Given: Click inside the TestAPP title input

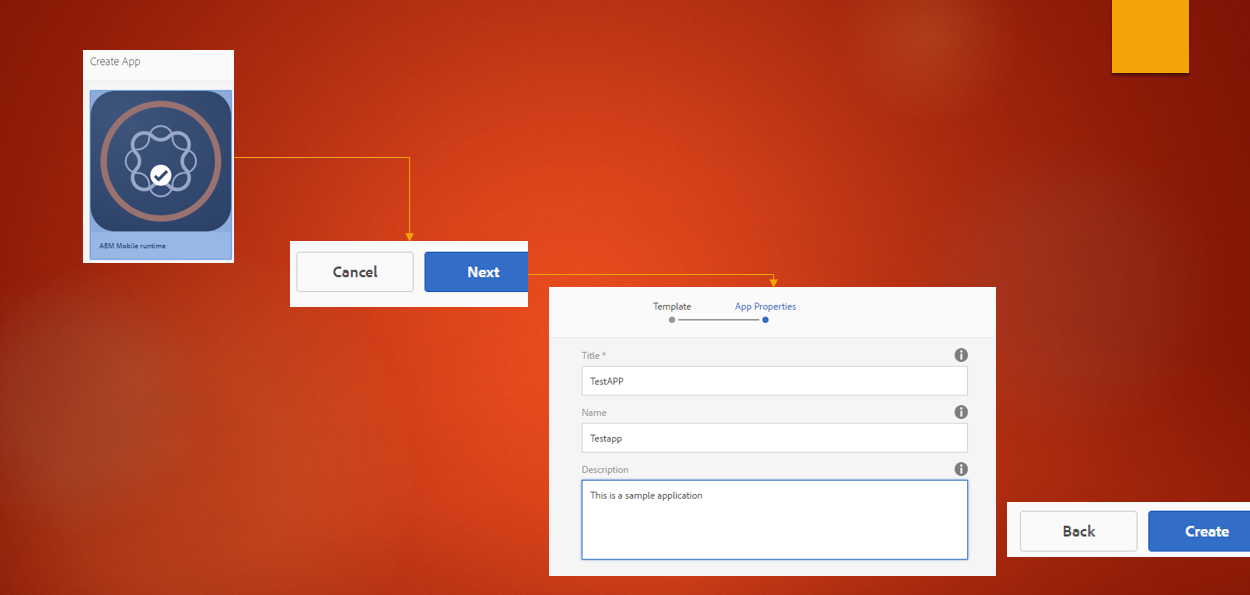Looking at the screenshot, I should click(775, 381).
